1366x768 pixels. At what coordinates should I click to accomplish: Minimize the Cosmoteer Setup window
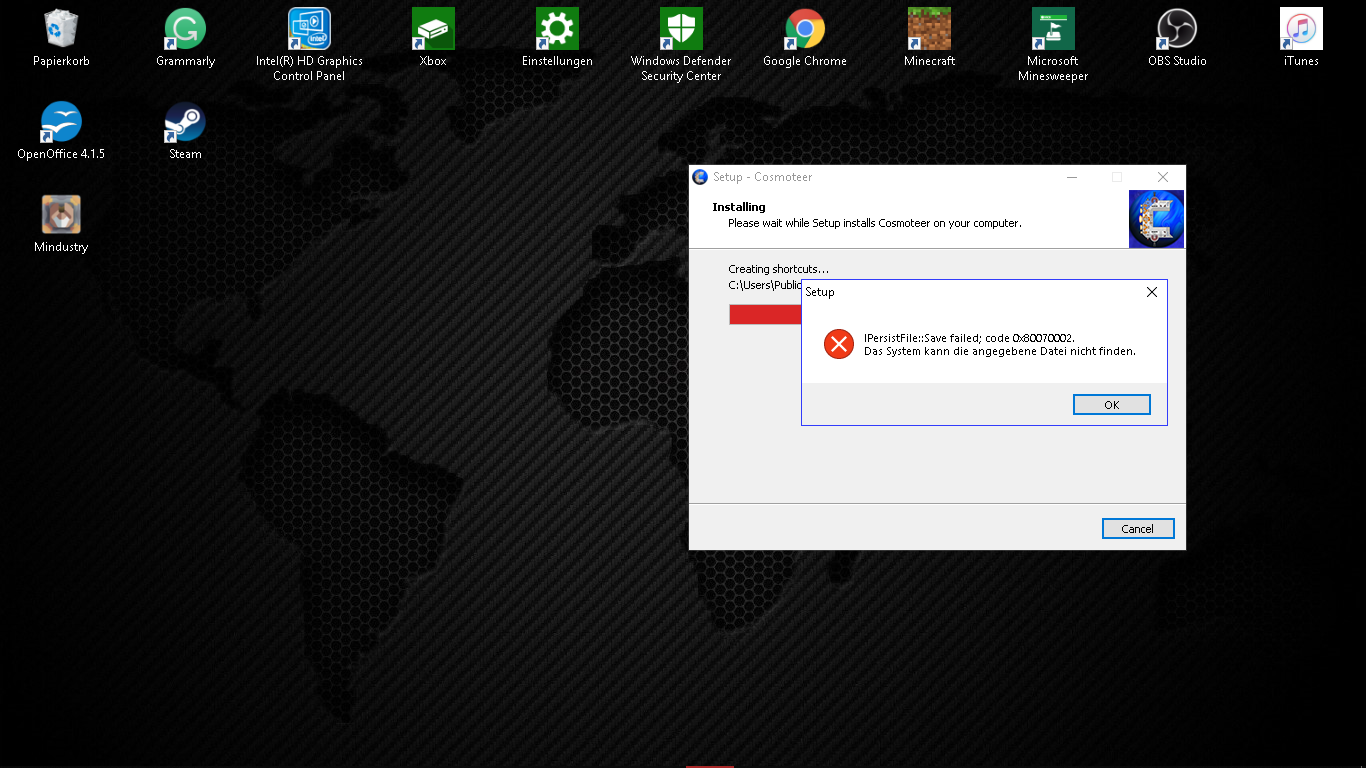pos(1071,177)
